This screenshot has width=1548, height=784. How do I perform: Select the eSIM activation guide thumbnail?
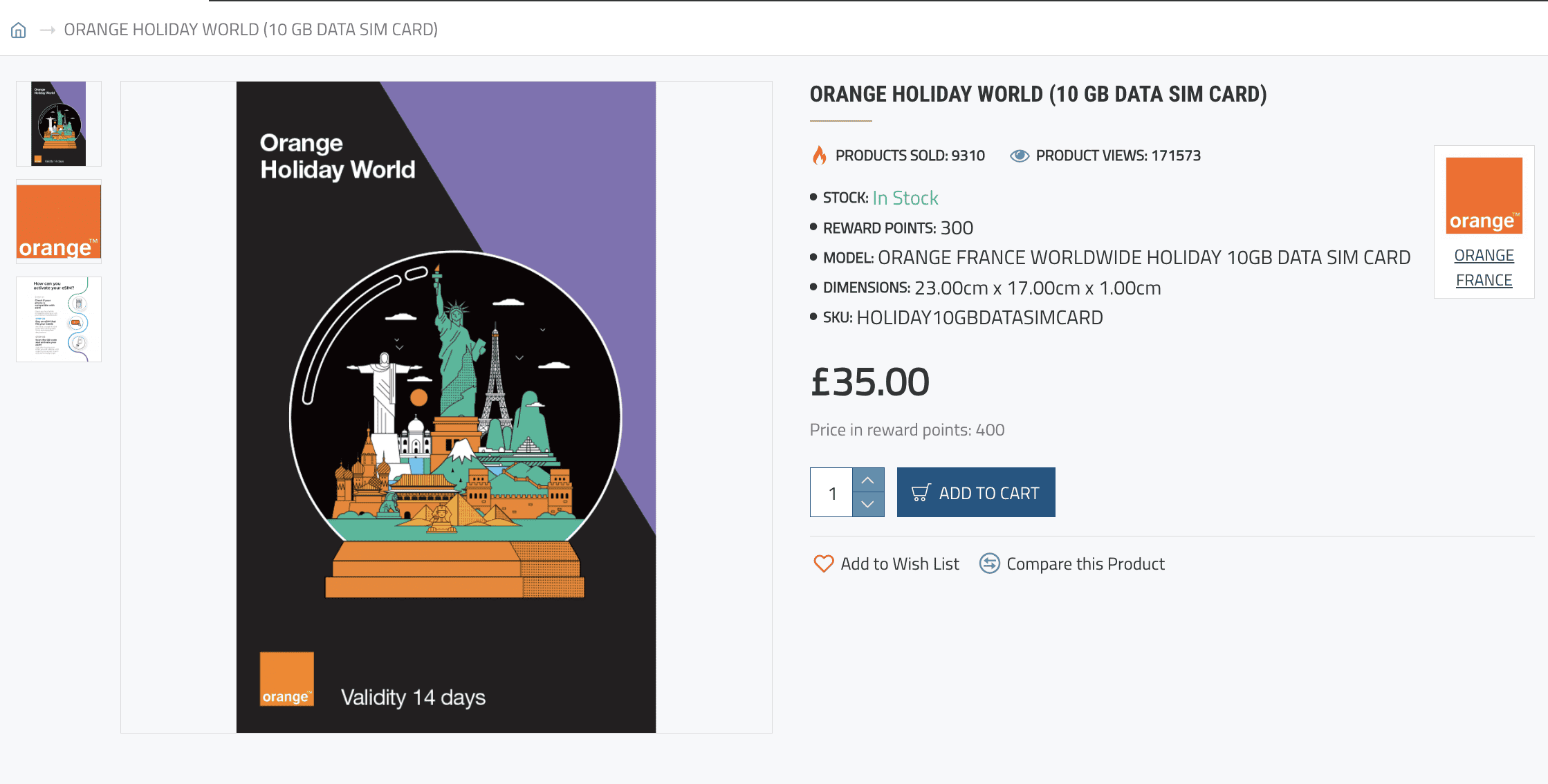(x=59, y=319)
